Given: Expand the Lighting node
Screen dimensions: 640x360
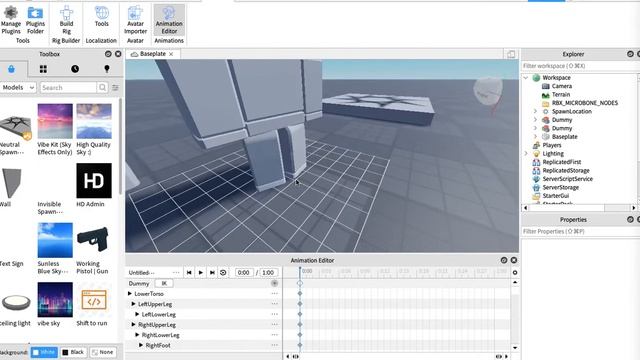Looking at the screenshot, I should (x=526, y=154).
